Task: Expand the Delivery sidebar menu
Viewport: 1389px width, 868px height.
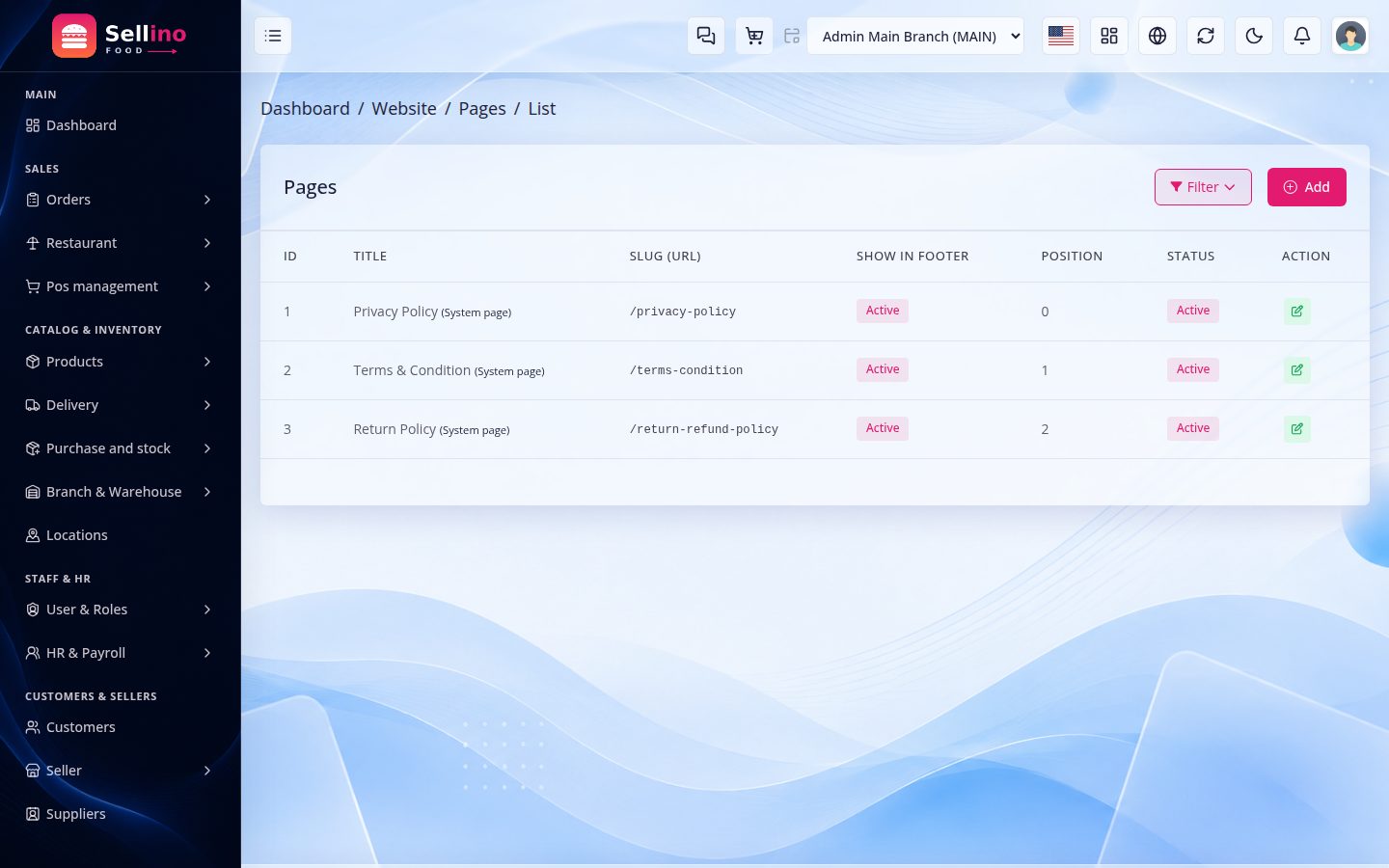Action: tap(120, 405)
